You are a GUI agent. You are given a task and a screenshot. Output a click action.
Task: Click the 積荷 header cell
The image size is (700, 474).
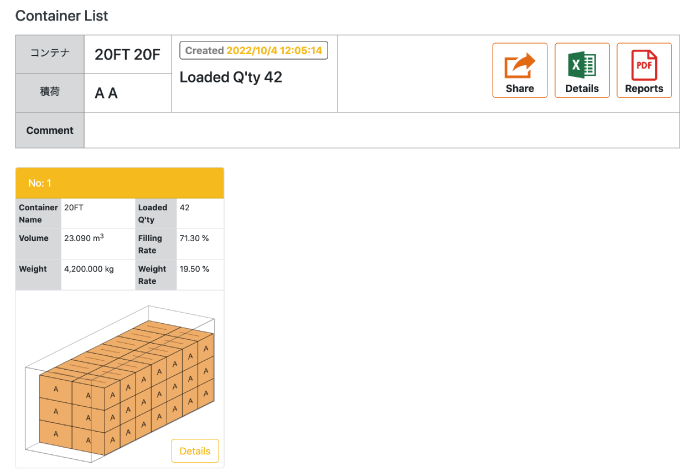[x=50, y=93]
